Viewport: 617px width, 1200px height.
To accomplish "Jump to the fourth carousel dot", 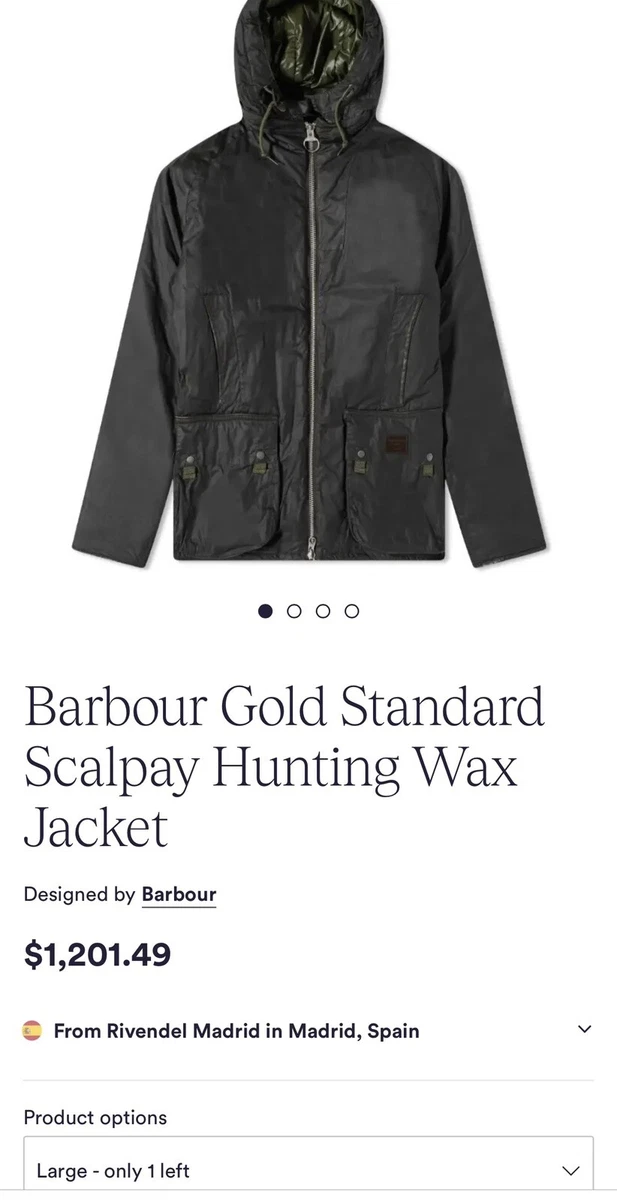I will coord(352,611).
